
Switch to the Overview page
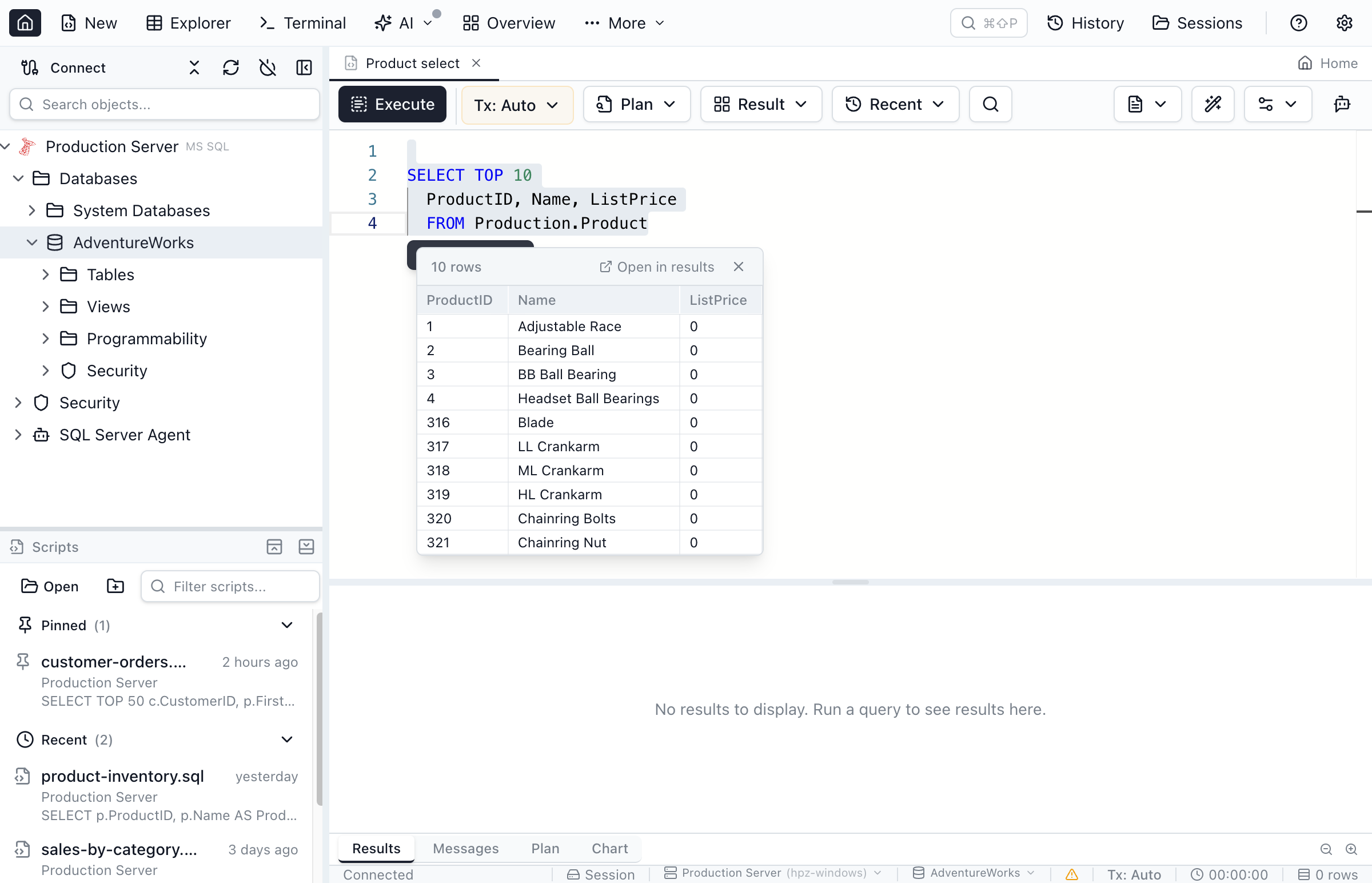point(509,23)
